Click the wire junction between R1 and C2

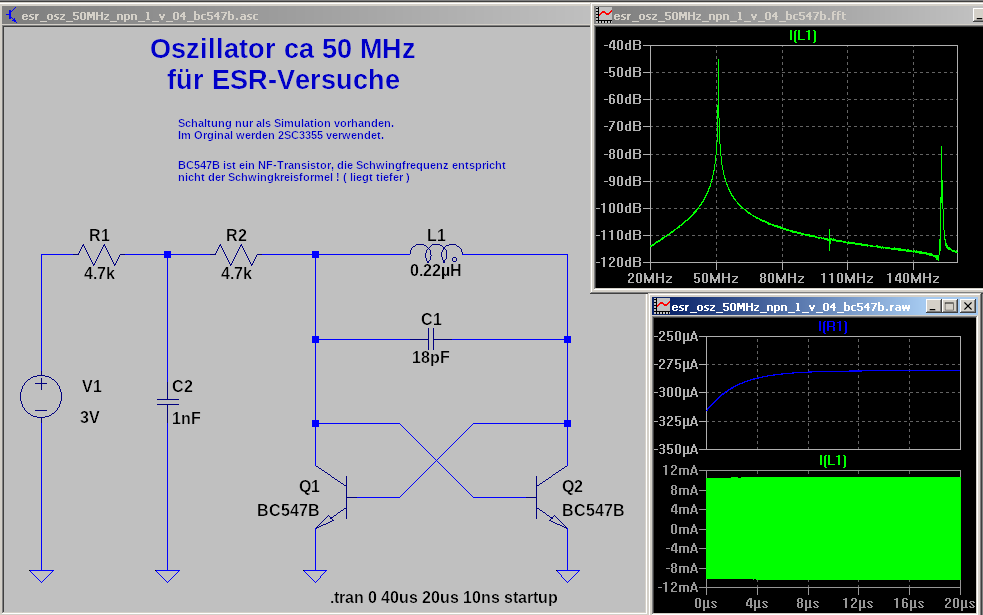(x=167, y=255)
